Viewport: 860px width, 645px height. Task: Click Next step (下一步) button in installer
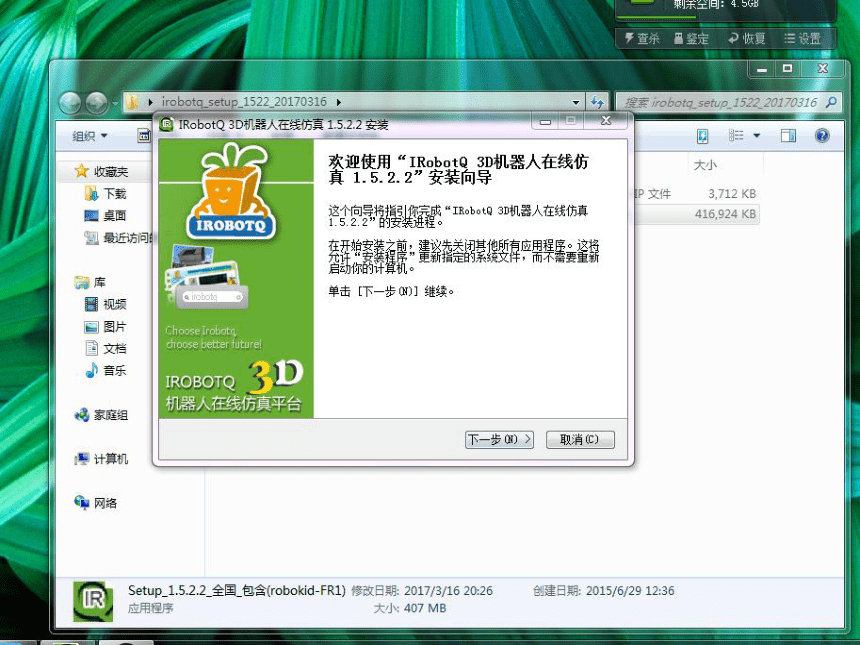tap(499, 439)
